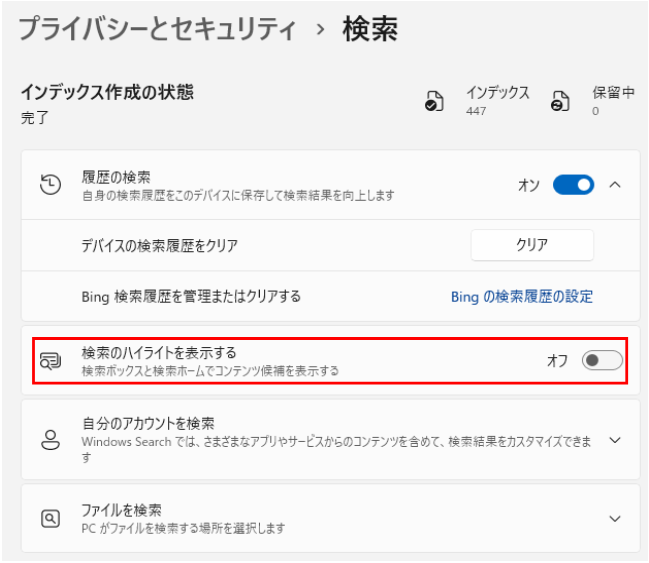Click the file search magnifier icon
This screenshot has width=649, height=563.
click(50, 518)
